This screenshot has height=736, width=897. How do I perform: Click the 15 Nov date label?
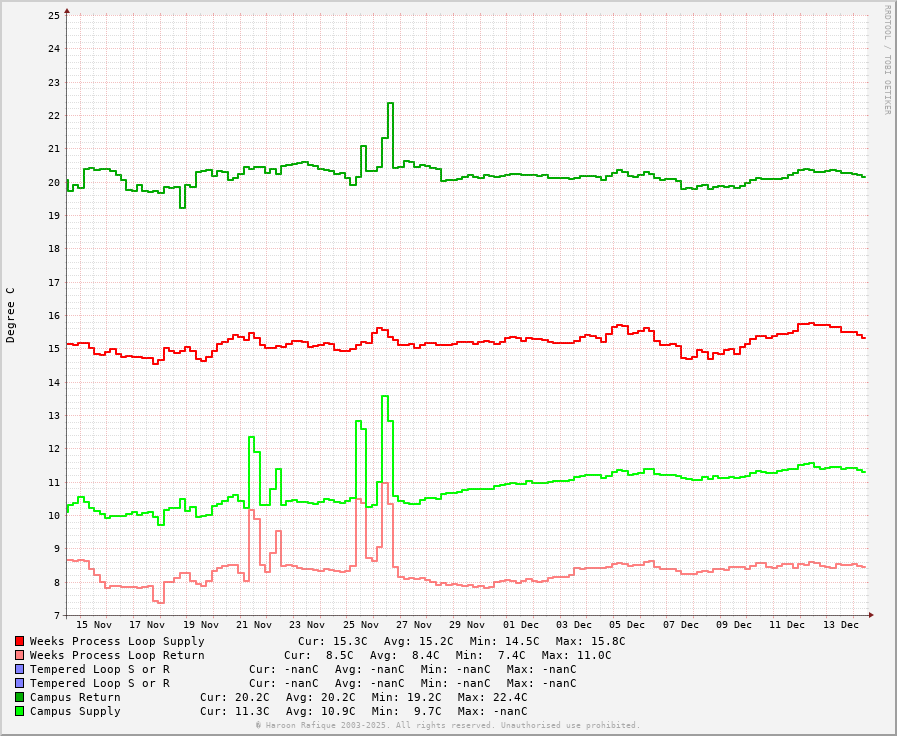pyautogui.click(x=94, y=625)
